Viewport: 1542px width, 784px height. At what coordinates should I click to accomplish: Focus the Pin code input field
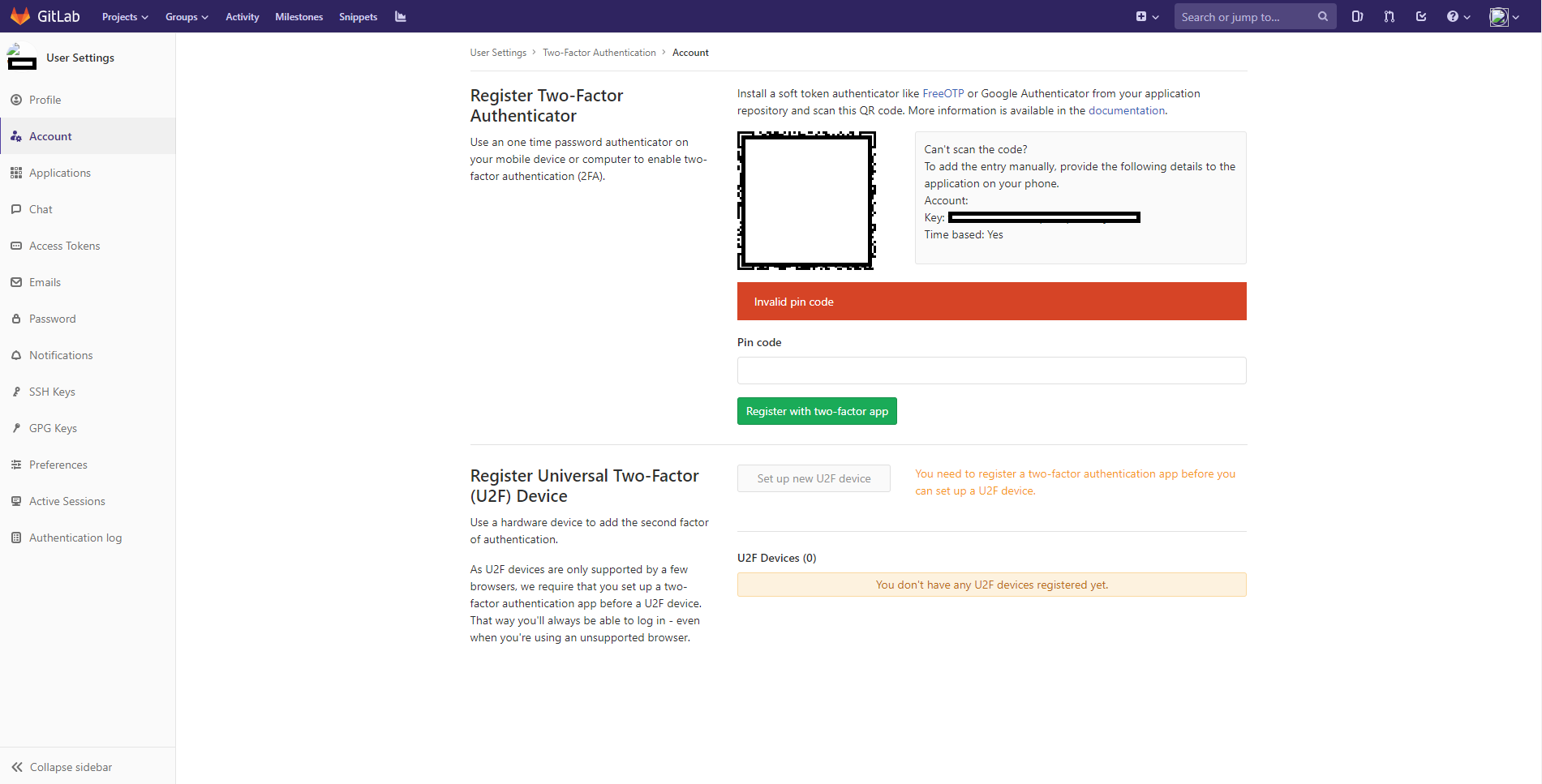991,371
